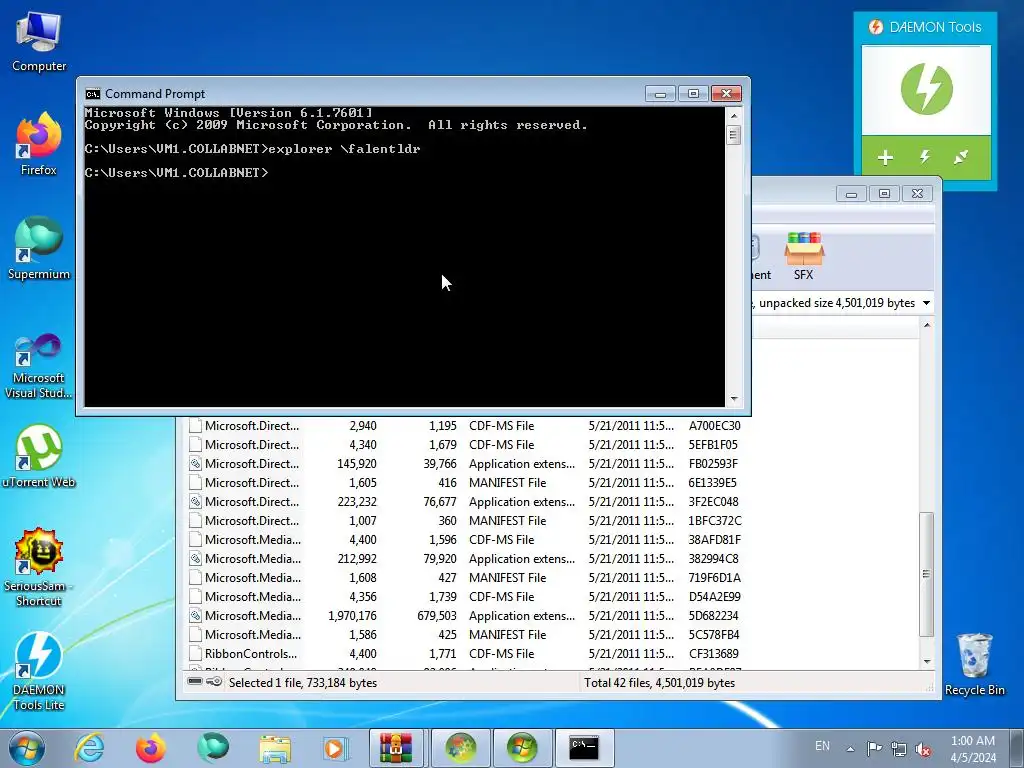Click the 'explorer \falentldr' command line text
1024x768 pixels.
[x=344, y=149]
